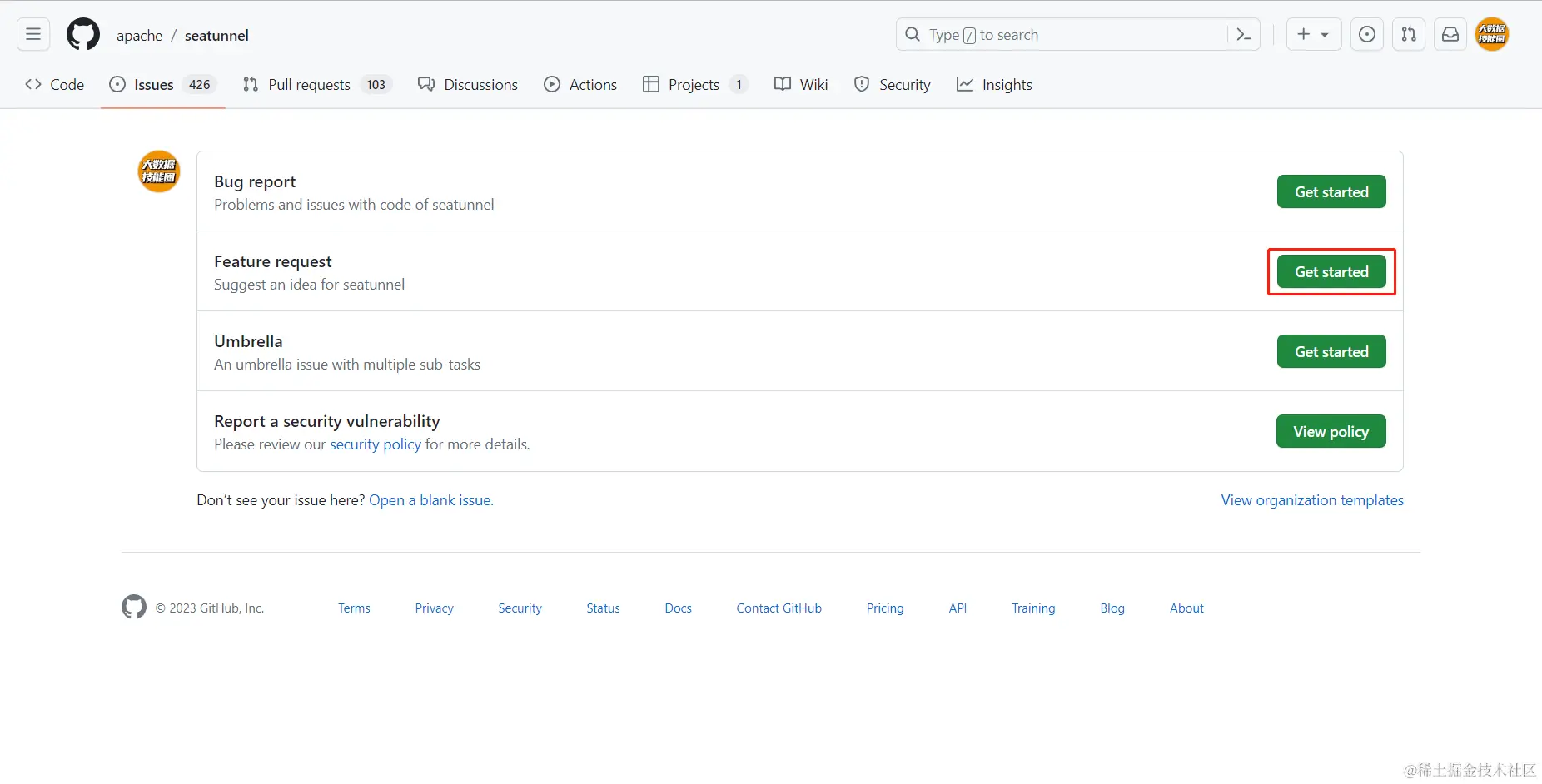Switch to the Insights tab
Screen dimensions: 1542x784
994,84
